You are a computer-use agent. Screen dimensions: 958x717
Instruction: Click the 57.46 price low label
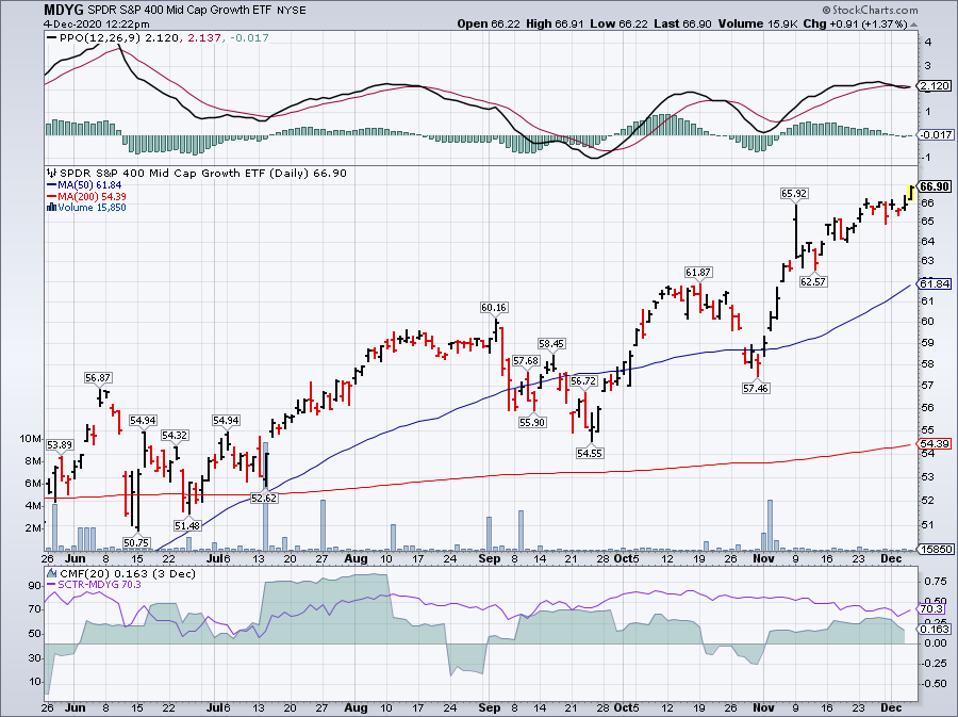756,388
